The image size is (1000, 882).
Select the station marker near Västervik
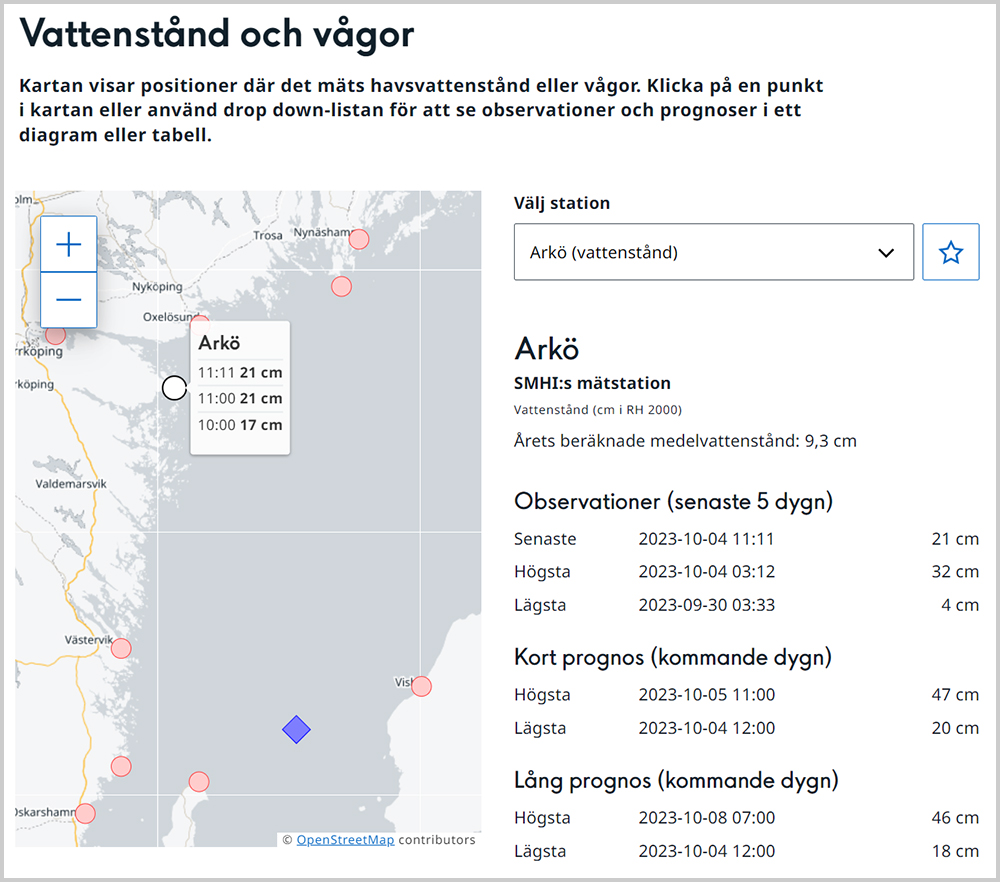tap(121, 648)
